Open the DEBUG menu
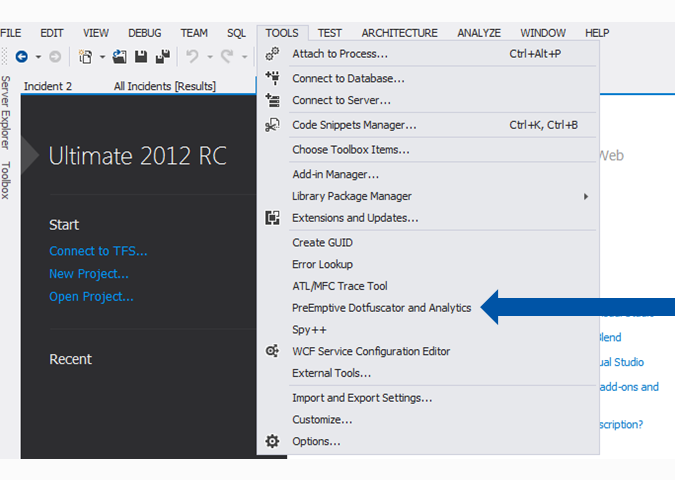Screen dimensions: 675x480 click(x=145, y=33)
